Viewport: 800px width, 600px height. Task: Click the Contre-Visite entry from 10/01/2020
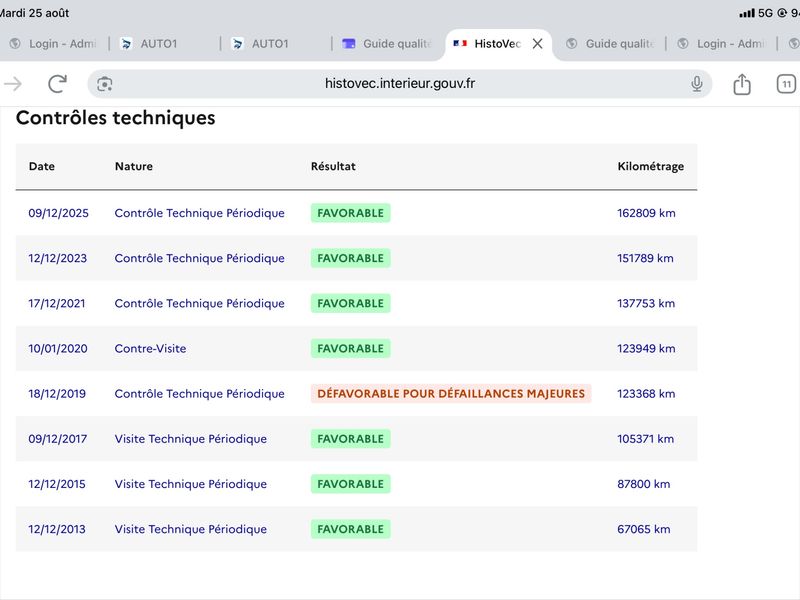tap(151, 348)
